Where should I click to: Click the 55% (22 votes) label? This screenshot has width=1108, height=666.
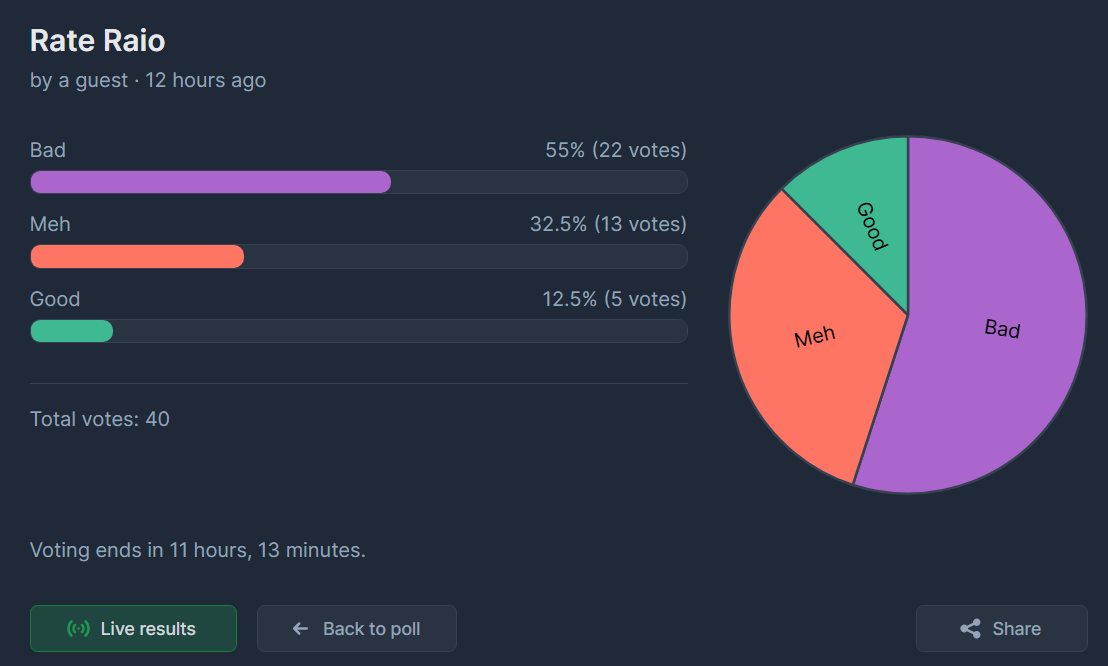pyautogui.click(x=615, y=150)
